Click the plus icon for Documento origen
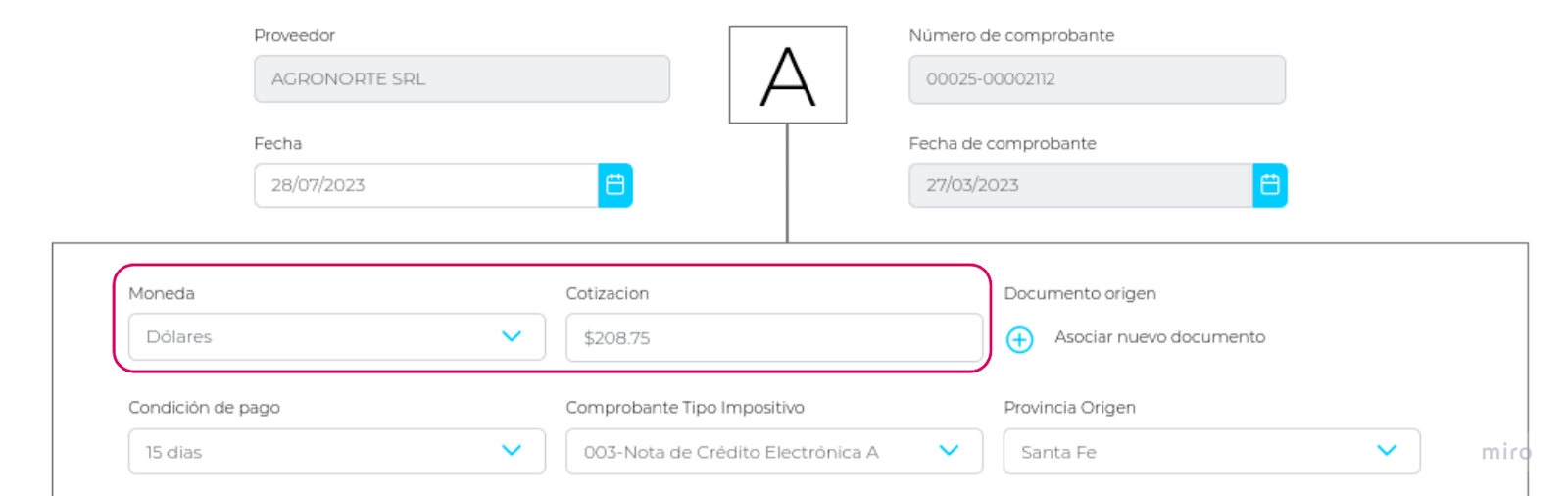 (x=1019, y=339)
